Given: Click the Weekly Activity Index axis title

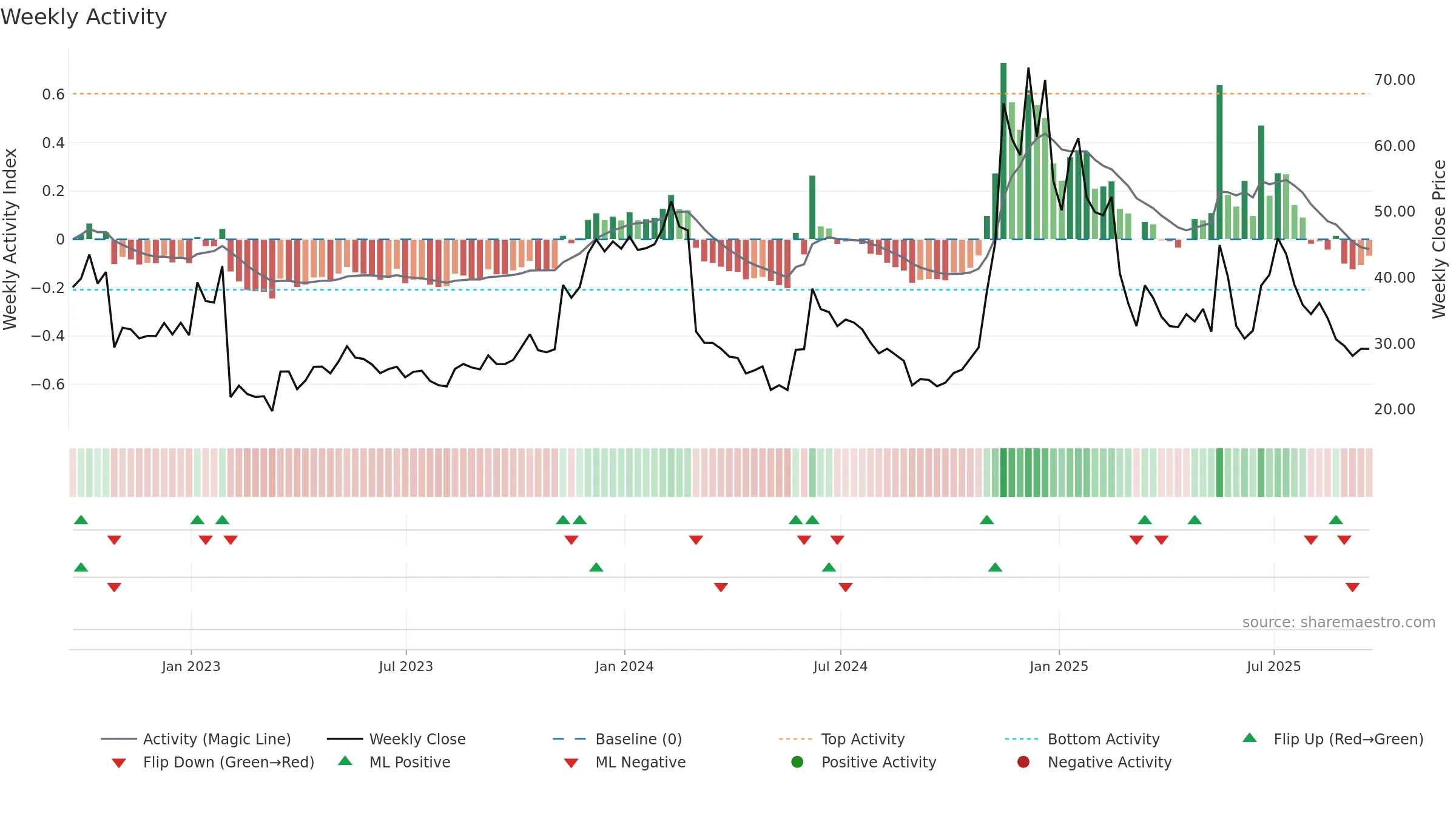Looking at the screenshot, I should 10,239.
